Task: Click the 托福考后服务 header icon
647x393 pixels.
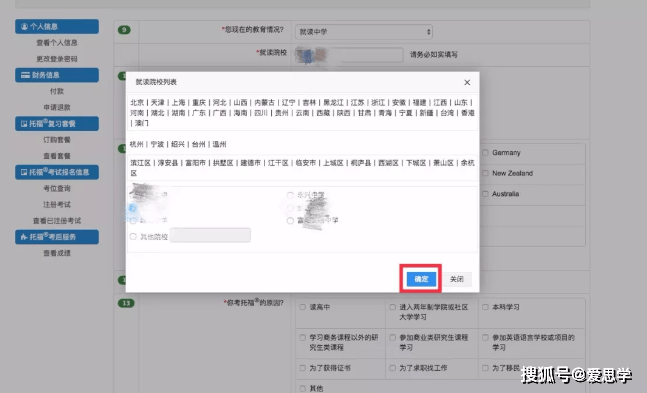Action: (24, 237)
